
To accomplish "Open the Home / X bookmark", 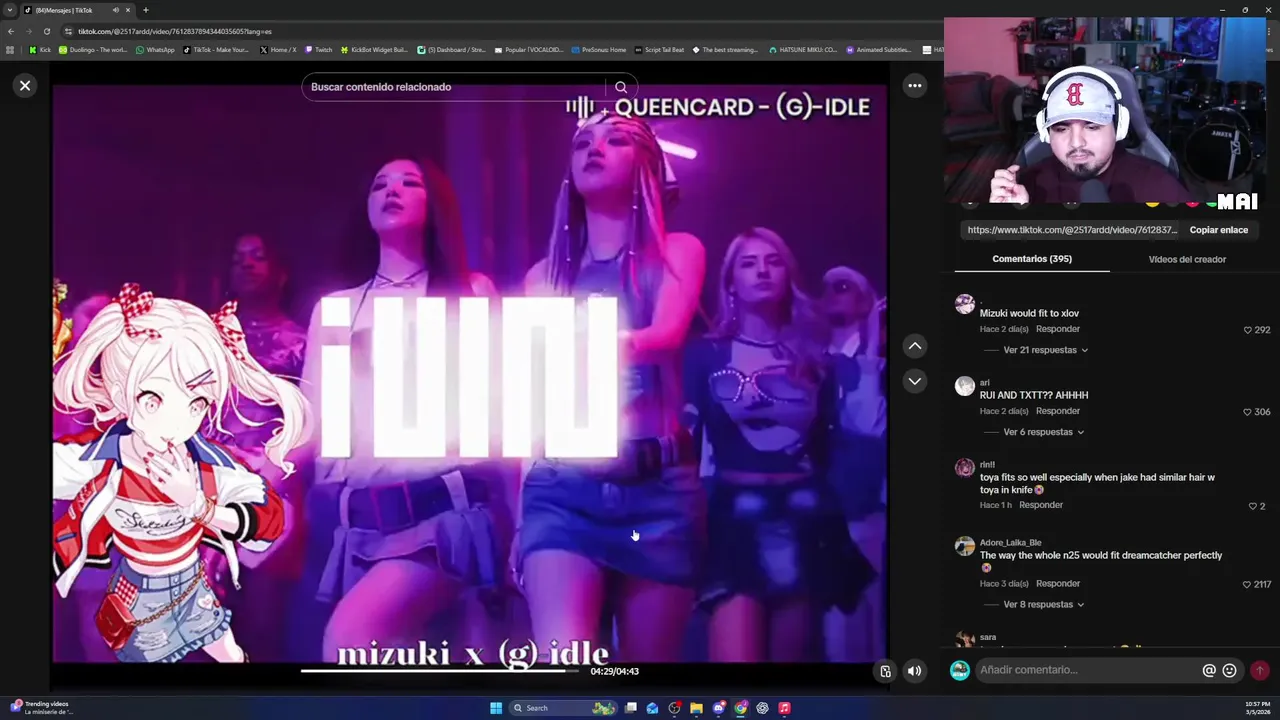I will click(278, 49).
